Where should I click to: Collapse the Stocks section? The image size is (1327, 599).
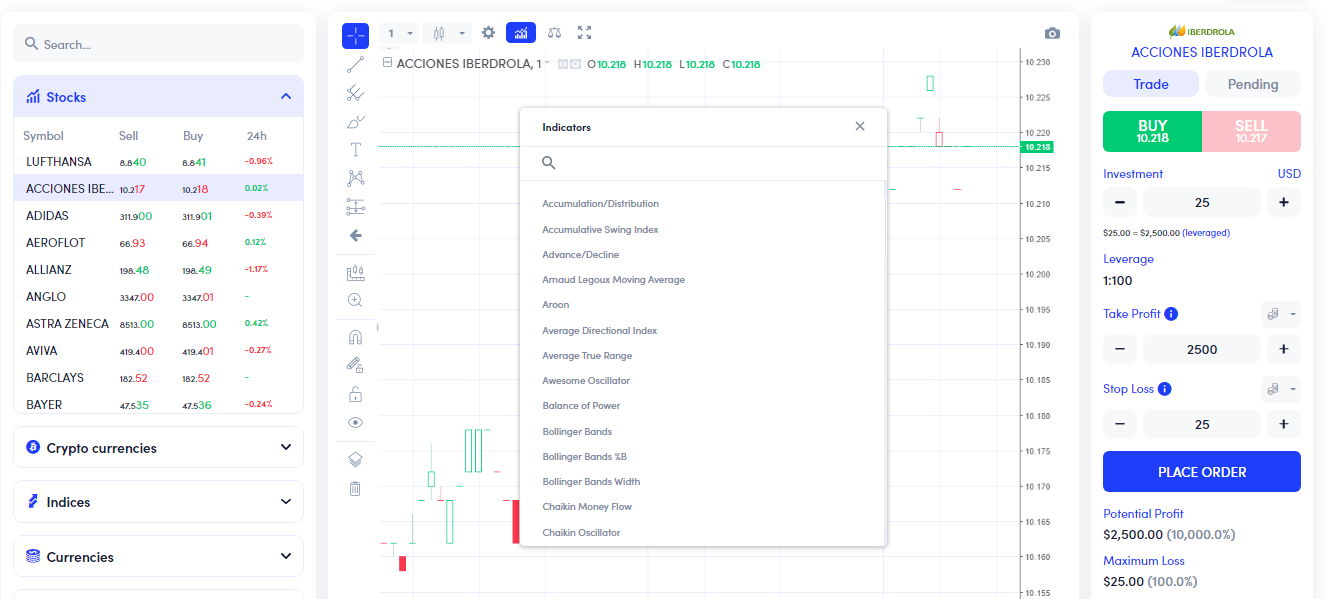point(158,97)
